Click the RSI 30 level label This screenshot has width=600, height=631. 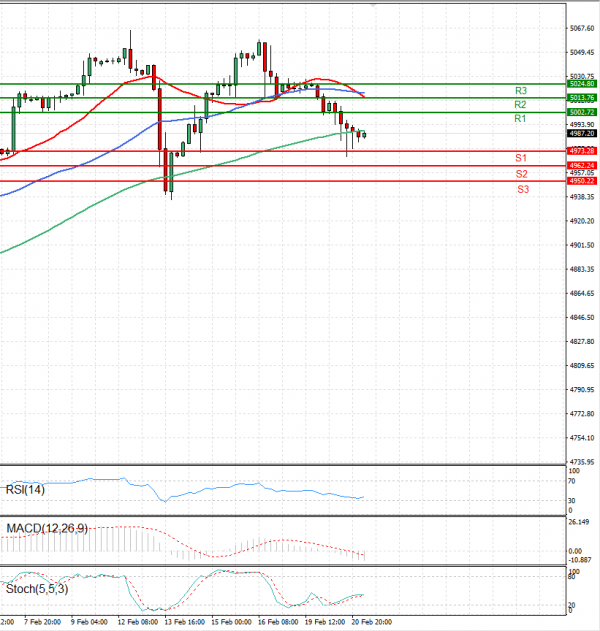click(x=572, y=501)
